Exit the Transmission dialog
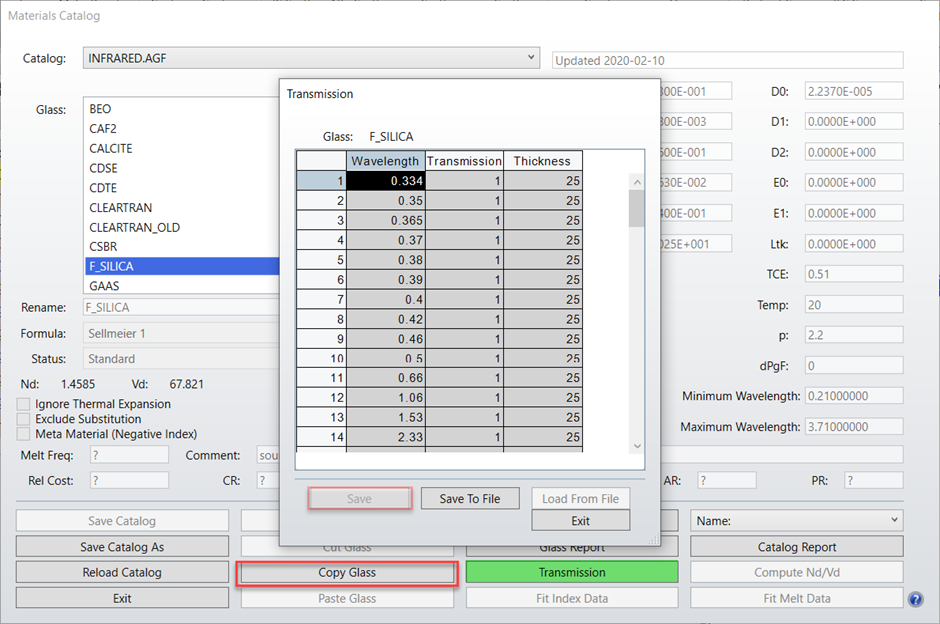The height and width of the screenshot is (624, 940). point(580,520)
